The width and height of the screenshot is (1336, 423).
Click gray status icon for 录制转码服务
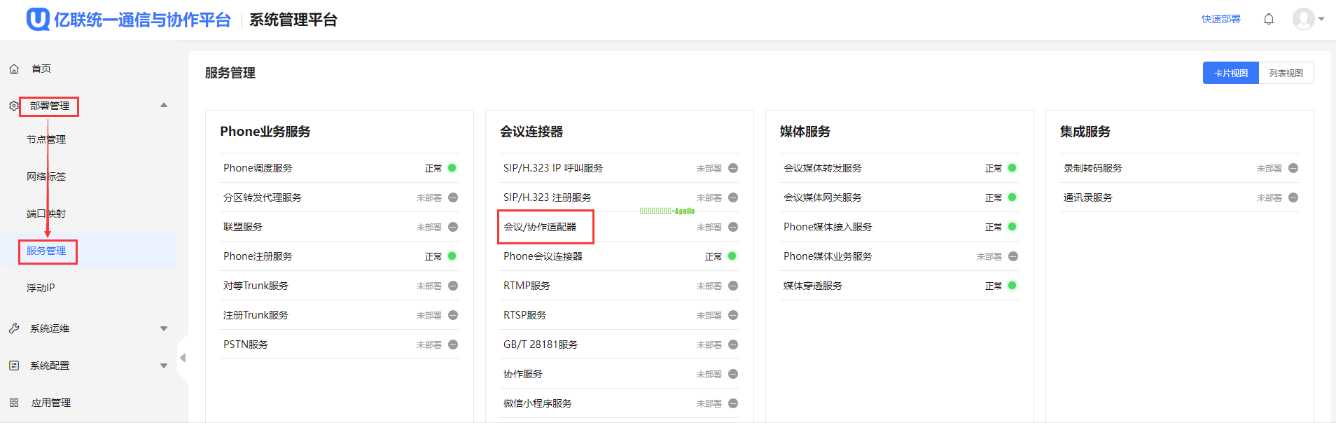tap(1293, 168)
